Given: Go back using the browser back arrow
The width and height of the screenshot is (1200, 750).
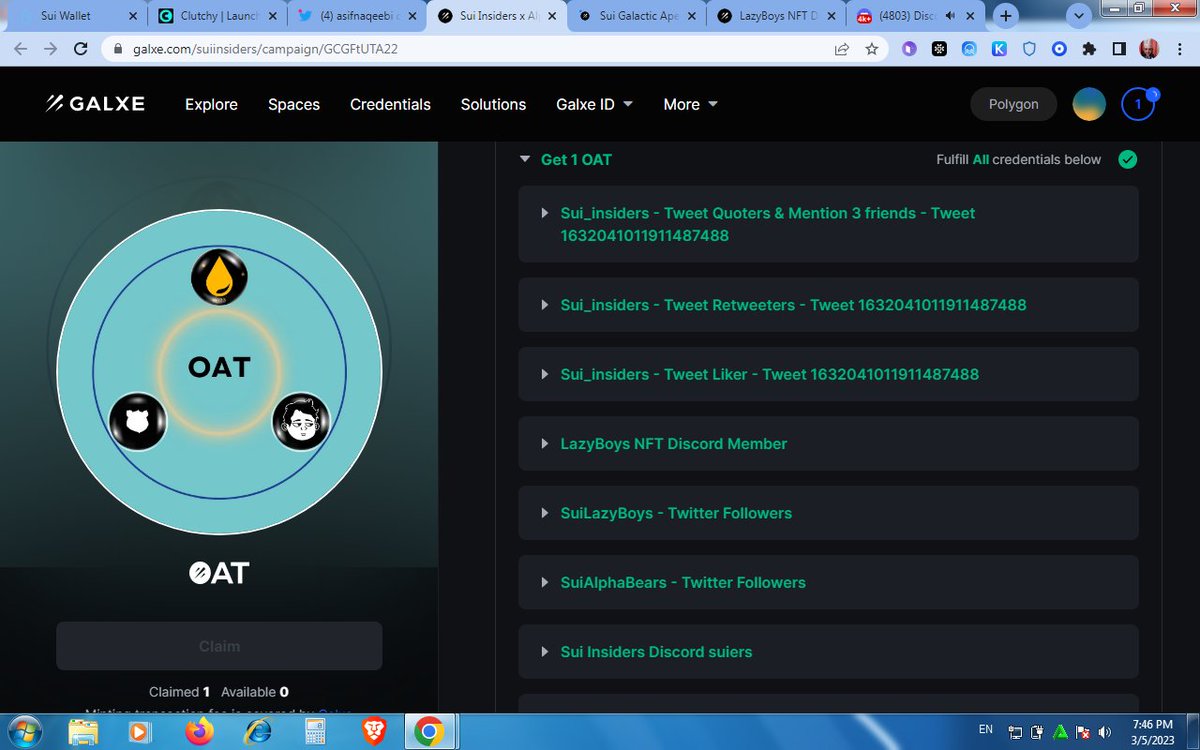Looking at the screenshot, I should pyautogui.click(x=21, y=48).
